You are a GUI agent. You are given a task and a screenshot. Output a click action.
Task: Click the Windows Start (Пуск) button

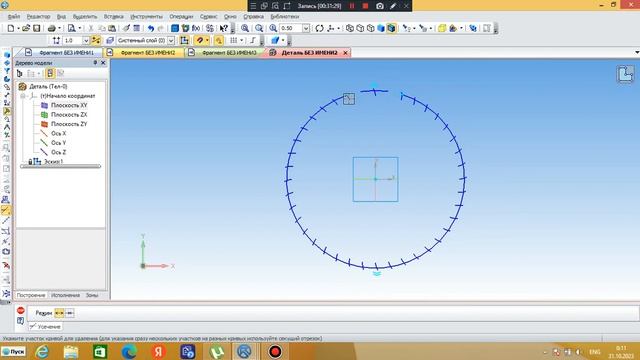pyautogui.click(x=13, y=351)
